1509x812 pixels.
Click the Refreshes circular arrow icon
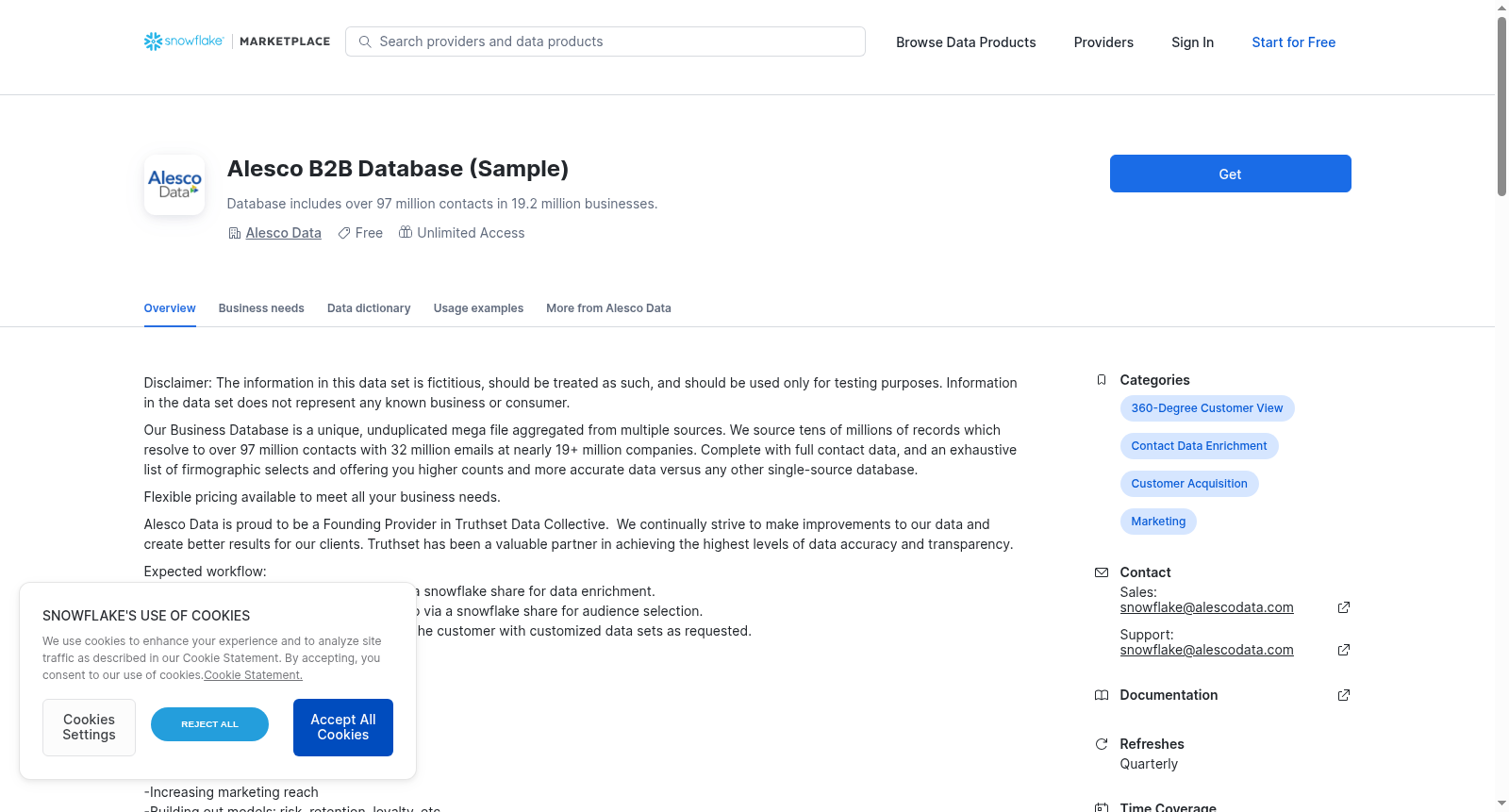point(1102,744)
